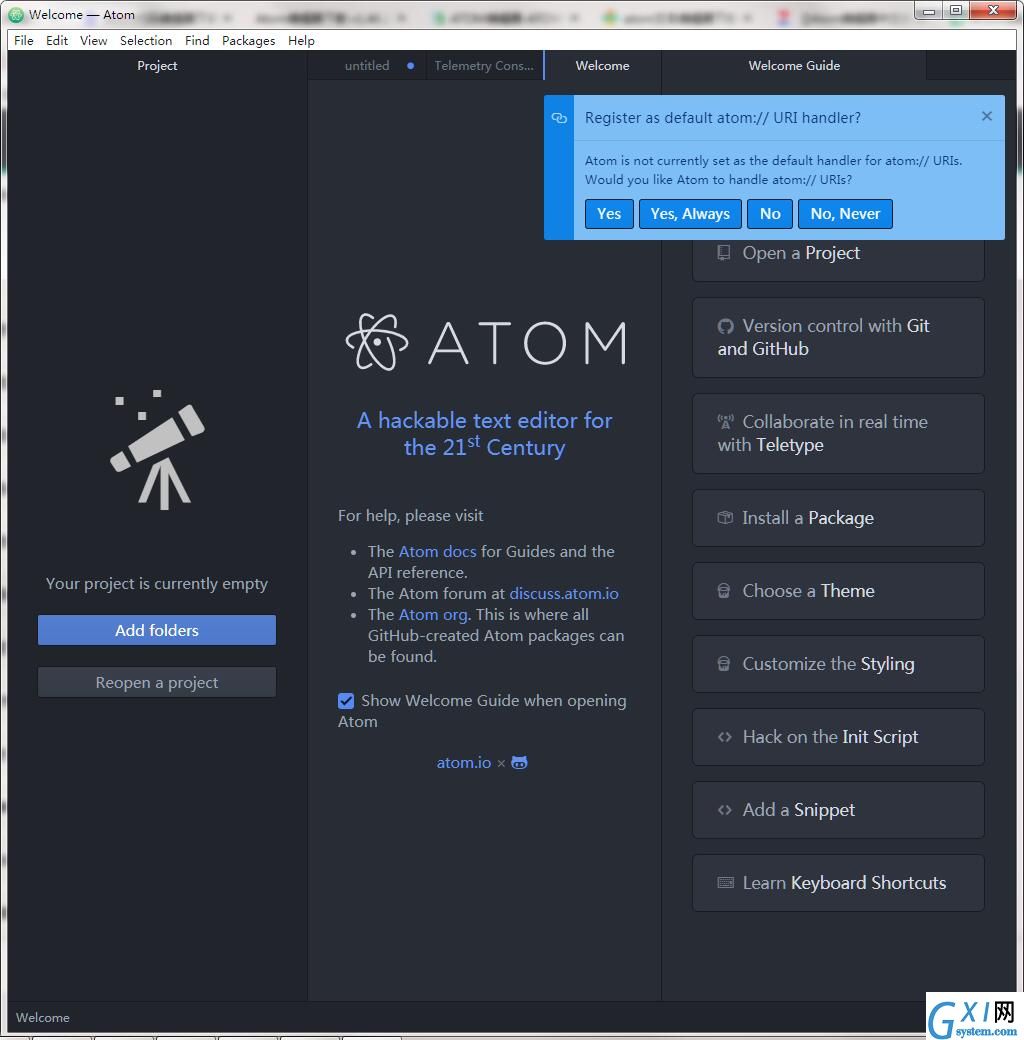Open the File menu

tap(24, 40)
